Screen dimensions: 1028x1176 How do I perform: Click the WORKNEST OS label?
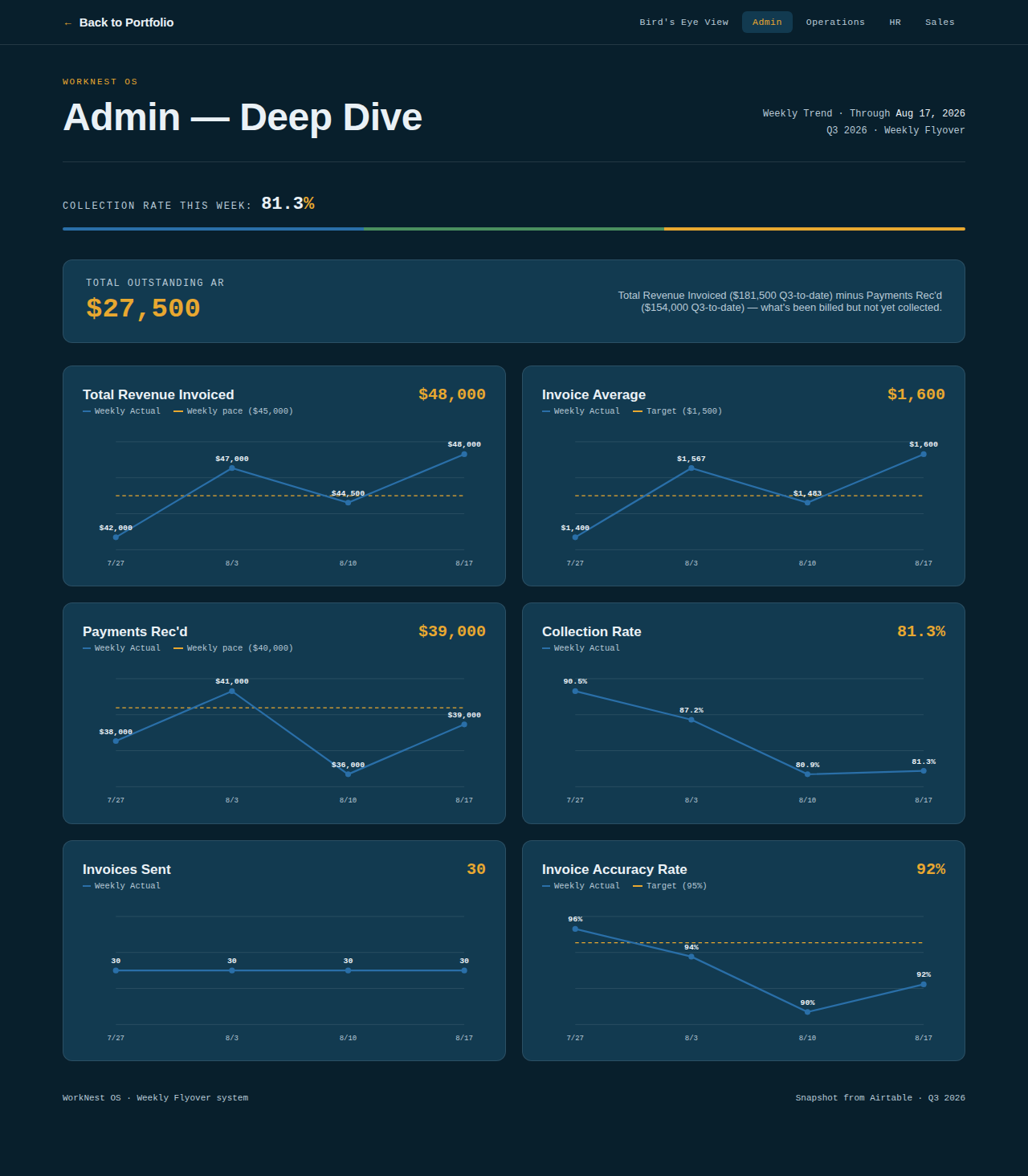[100, 82]
